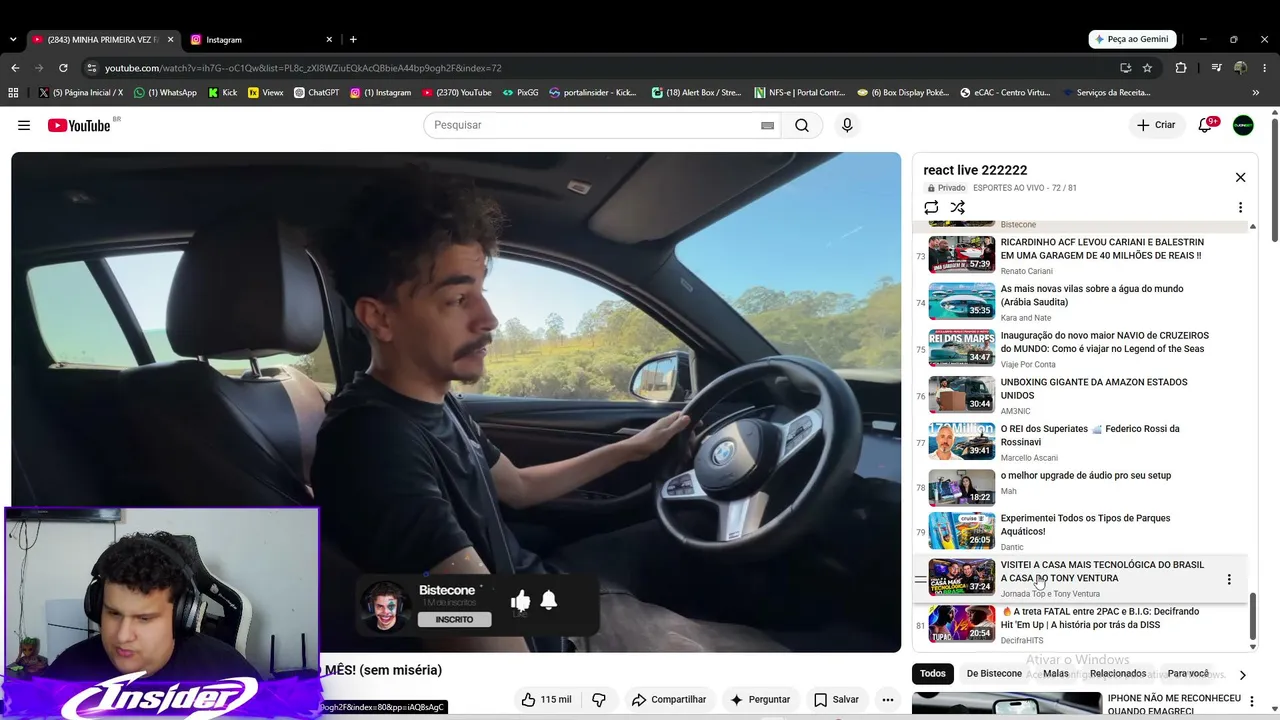The width and height of the screenshot is (1280, 720).
Task: Bookmark this page with the star
Action: click(x=1147, y=68)
